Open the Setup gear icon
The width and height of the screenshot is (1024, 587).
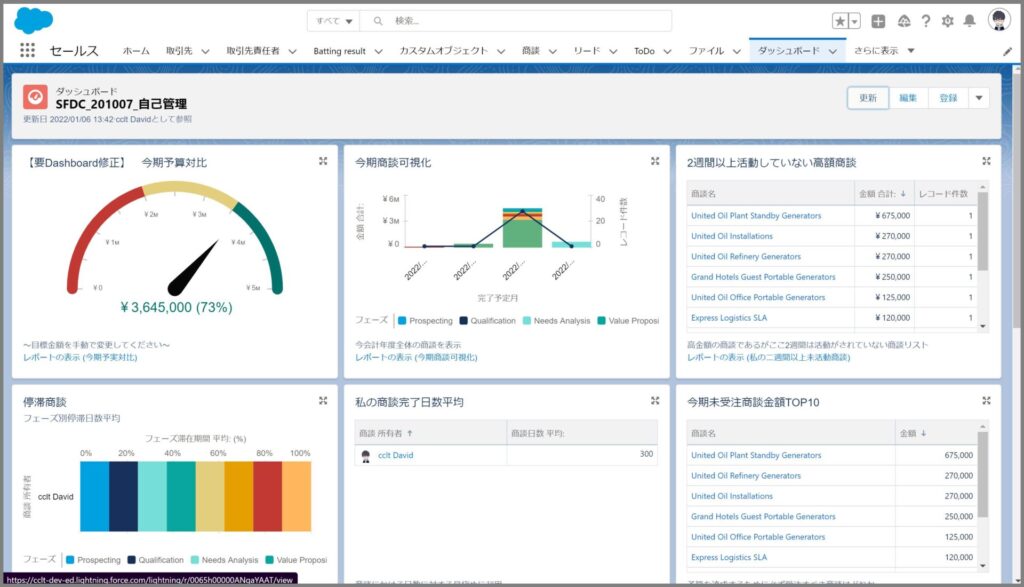[x=947, y=21]
